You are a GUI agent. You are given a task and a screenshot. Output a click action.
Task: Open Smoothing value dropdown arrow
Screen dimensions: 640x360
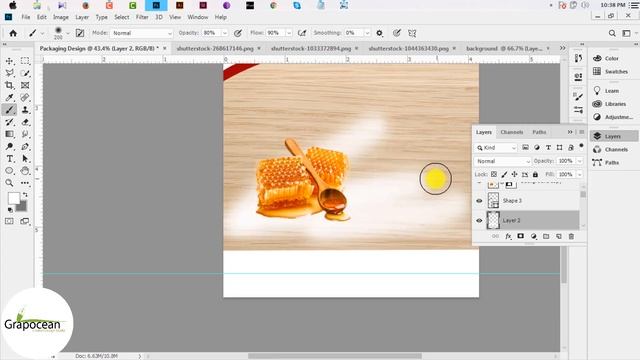coord(367,33)
